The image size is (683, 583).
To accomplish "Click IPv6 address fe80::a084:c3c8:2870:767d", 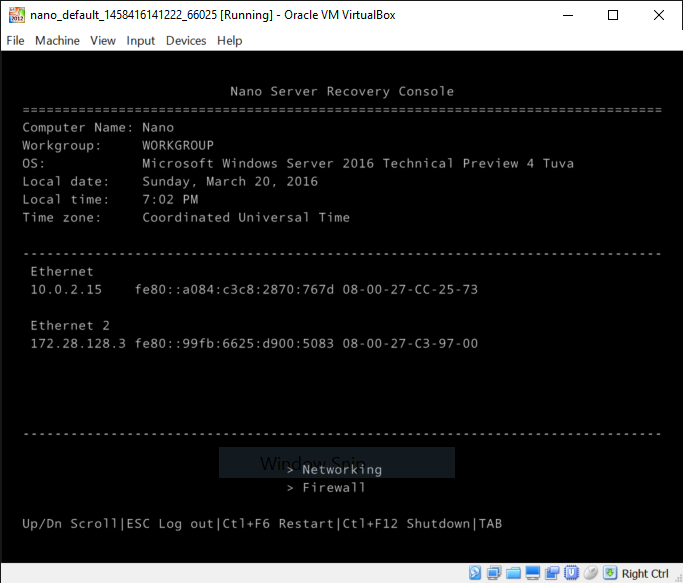I will (x=234, y=289).
